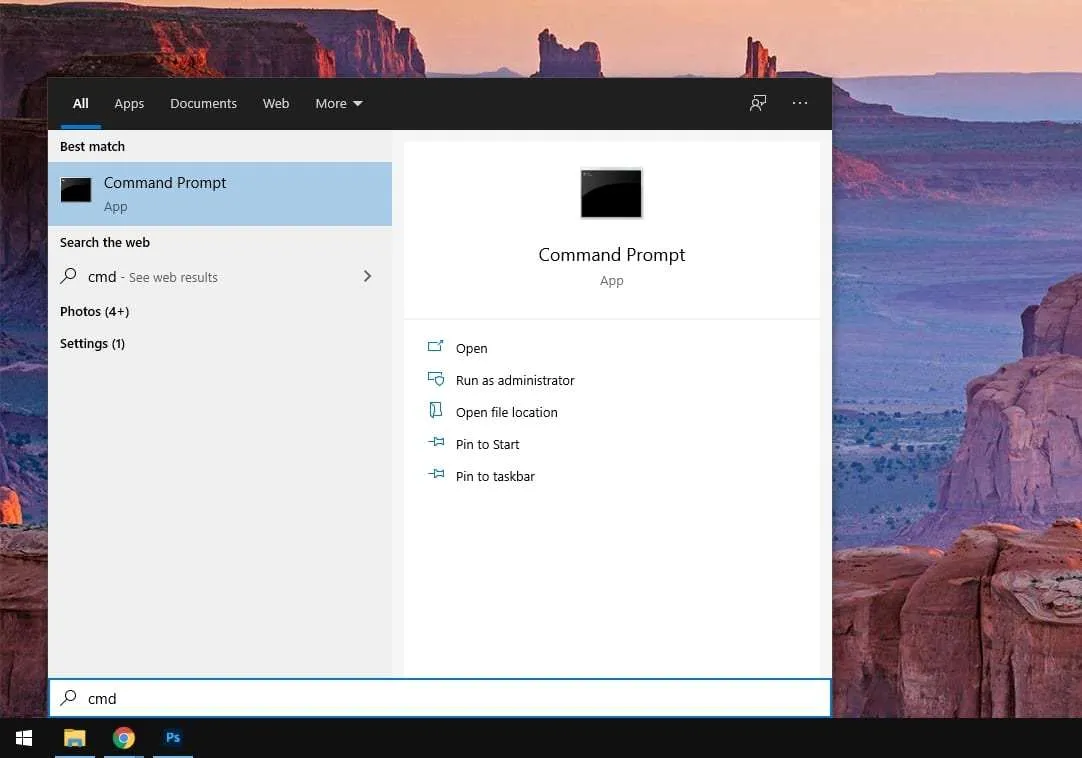Open the three-dot options menu
The width and height of the screenshot is (1082, 758).
tap(800, 103)
